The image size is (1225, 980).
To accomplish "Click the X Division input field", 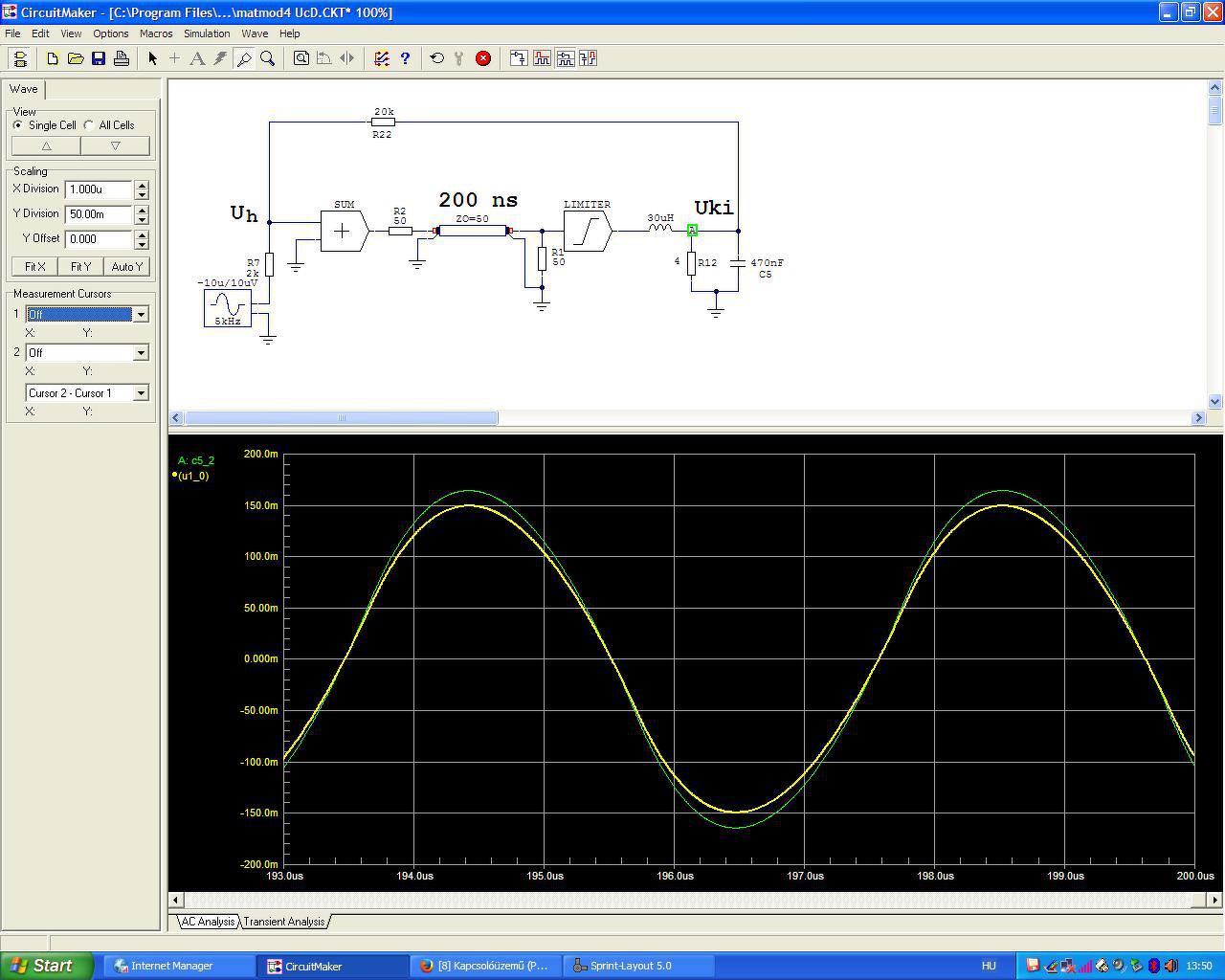I will (99, 189).
